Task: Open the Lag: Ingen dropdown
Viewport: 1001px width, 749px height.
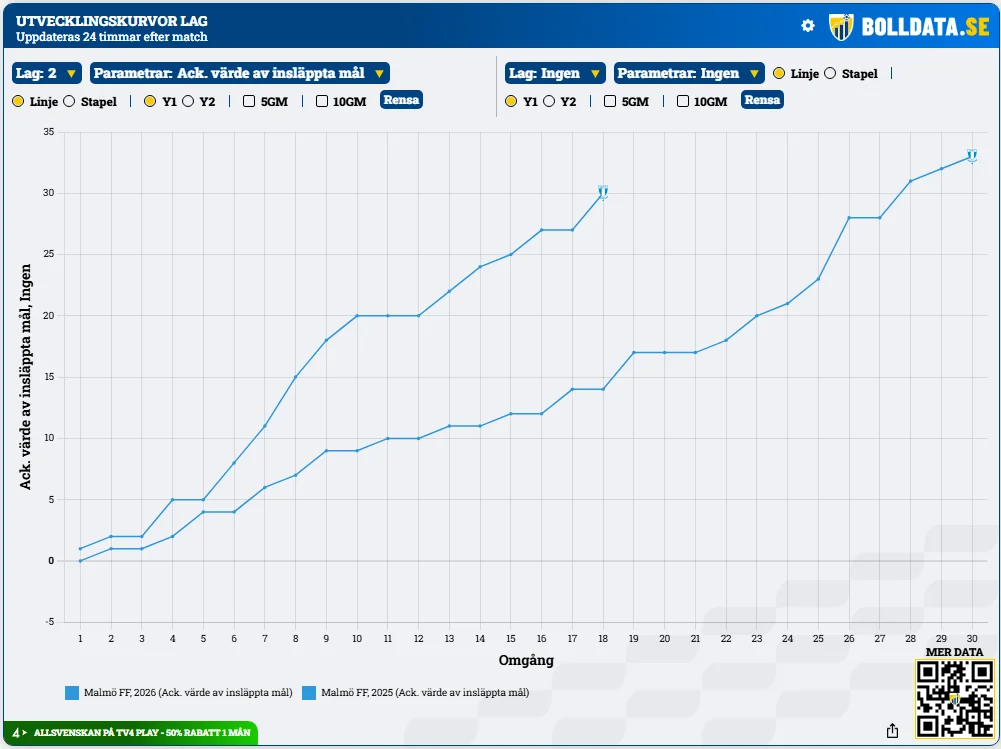Action: pos(555,73)
